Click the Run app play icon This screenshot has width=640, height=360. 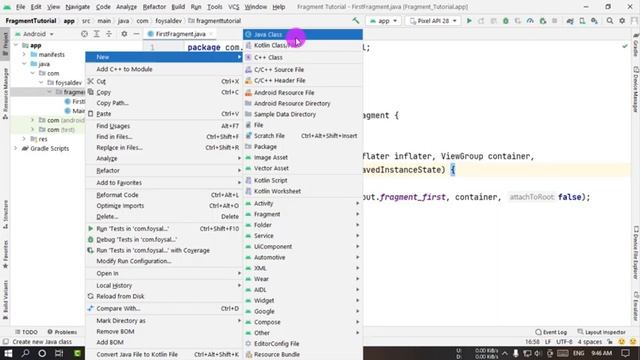coord(469,21)
